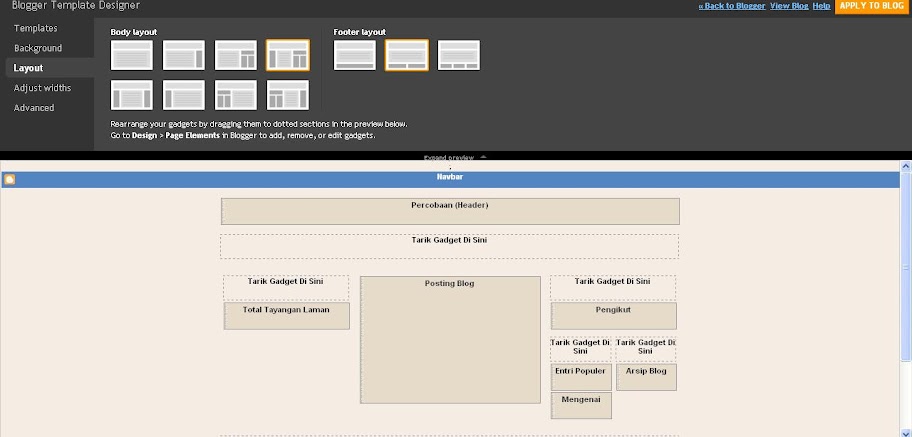Select the Posting Blog gadget
This screenshot has height=437, width=912.
450,340
